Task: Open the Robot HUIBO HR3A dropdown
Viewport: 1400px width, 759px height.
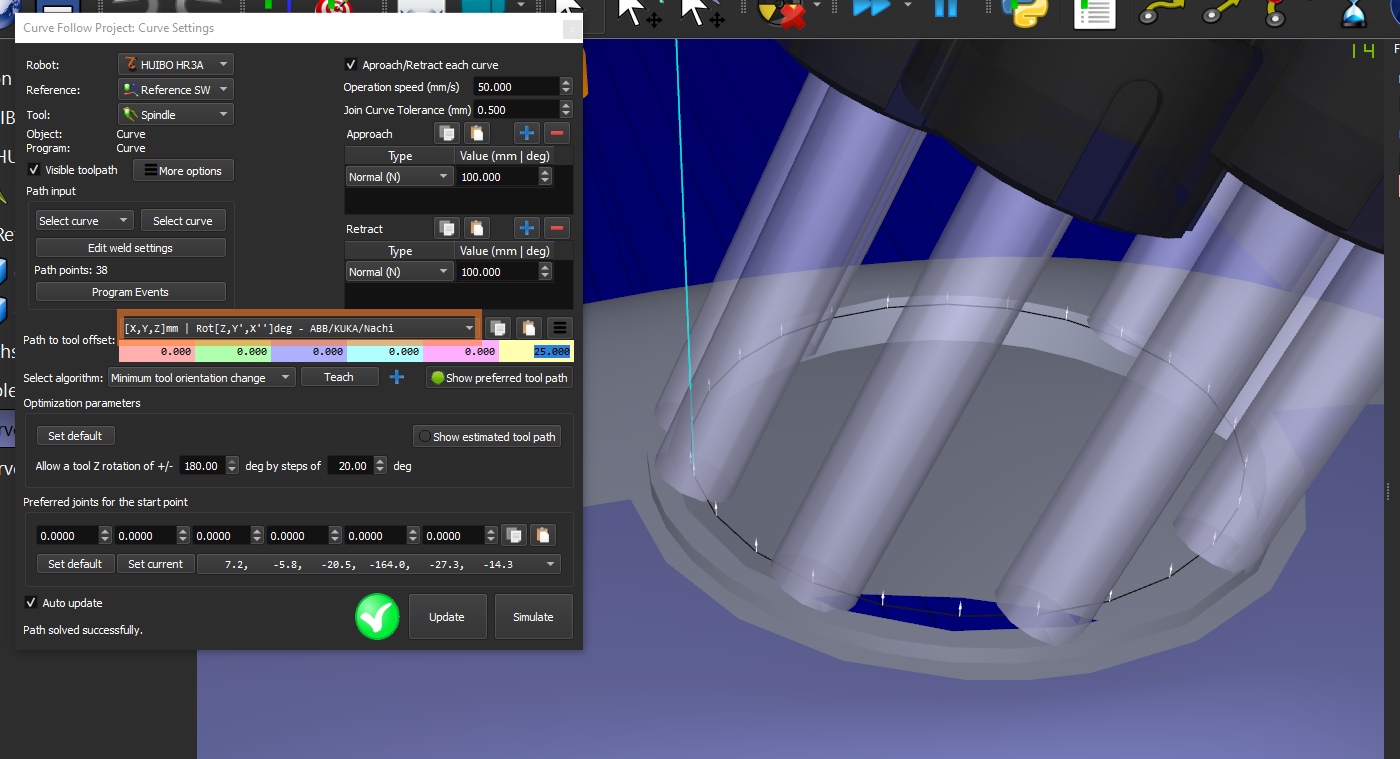Action: click(175, 64)
